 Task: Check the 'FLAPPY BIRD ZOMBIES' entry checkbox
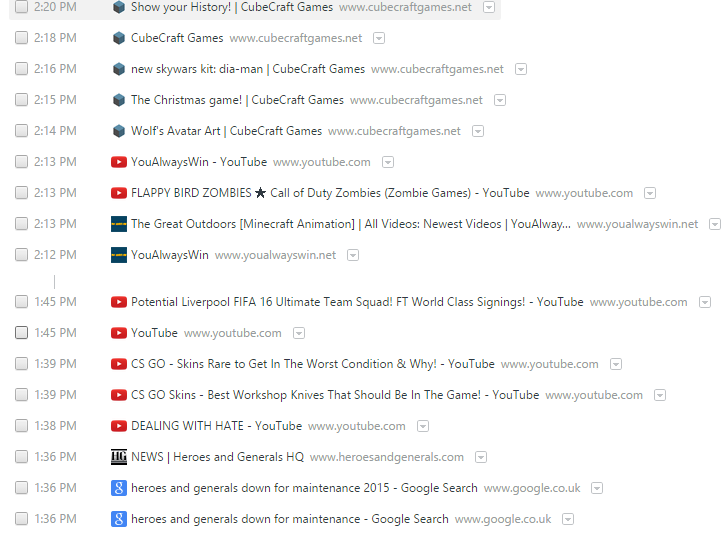21,192
